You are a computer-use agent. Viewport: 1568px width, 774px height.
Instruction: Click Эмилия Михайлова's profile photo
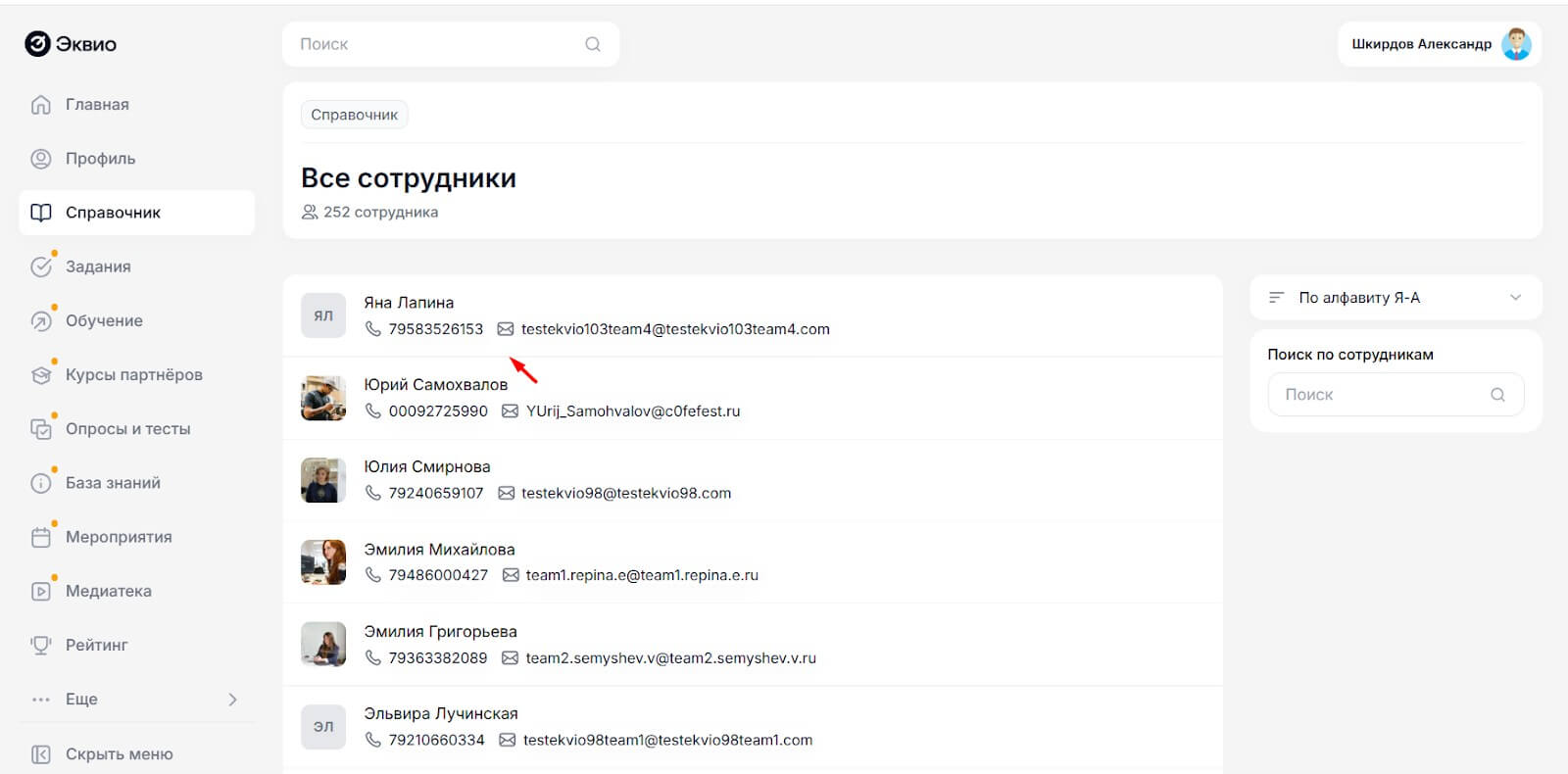pyautogui.click(x=323, y=562)
